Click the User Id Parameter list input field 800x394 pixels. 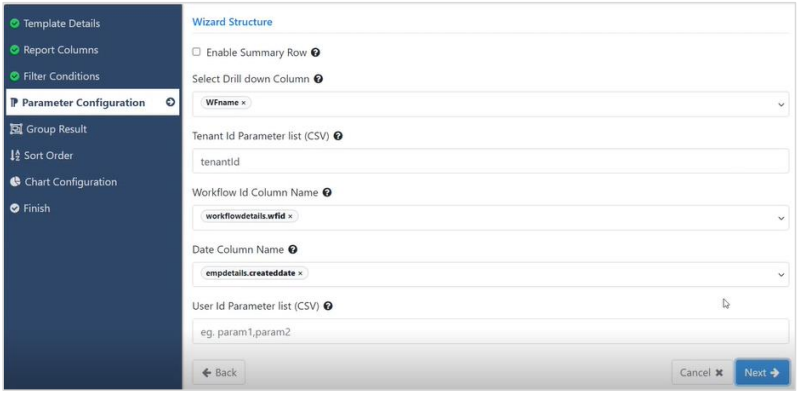pos(491,332)
